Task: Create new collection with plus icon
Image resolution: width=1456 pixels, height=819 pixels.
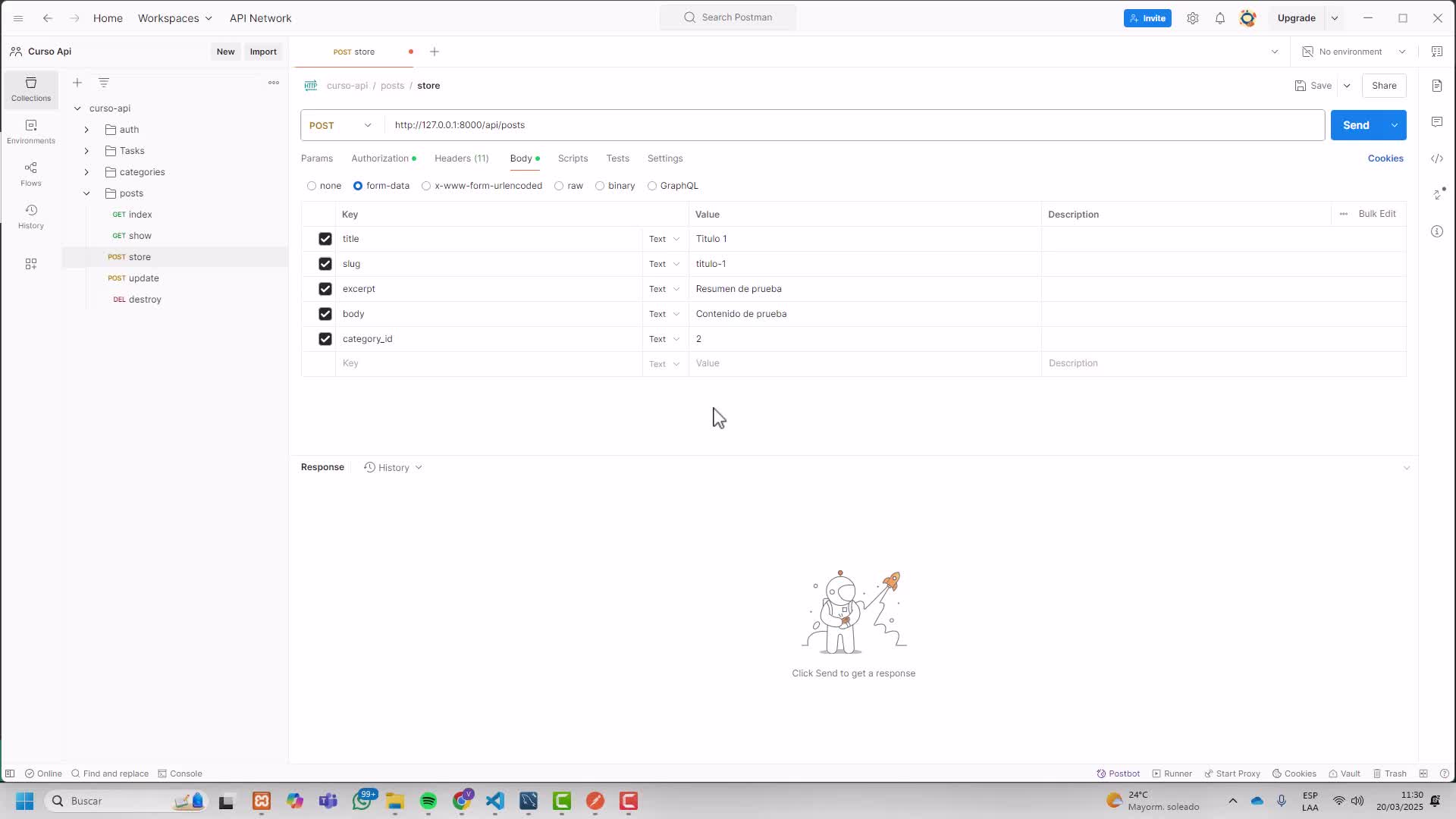Action: 77,83
